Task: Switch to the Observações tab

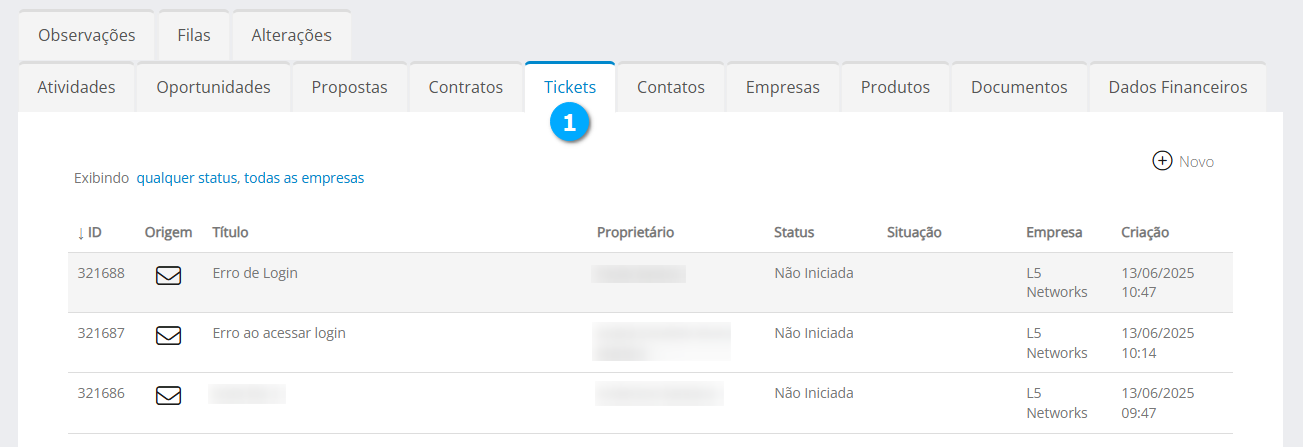Action: 86,35
